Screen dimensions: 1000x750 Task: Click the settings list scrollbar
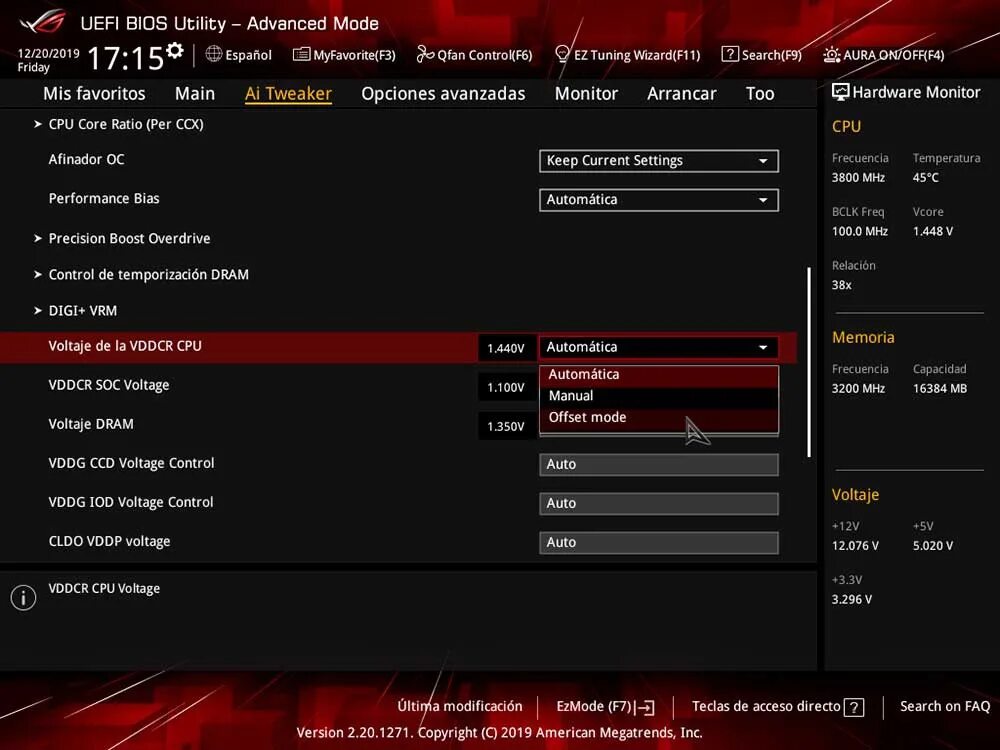[x=809, y=362]
